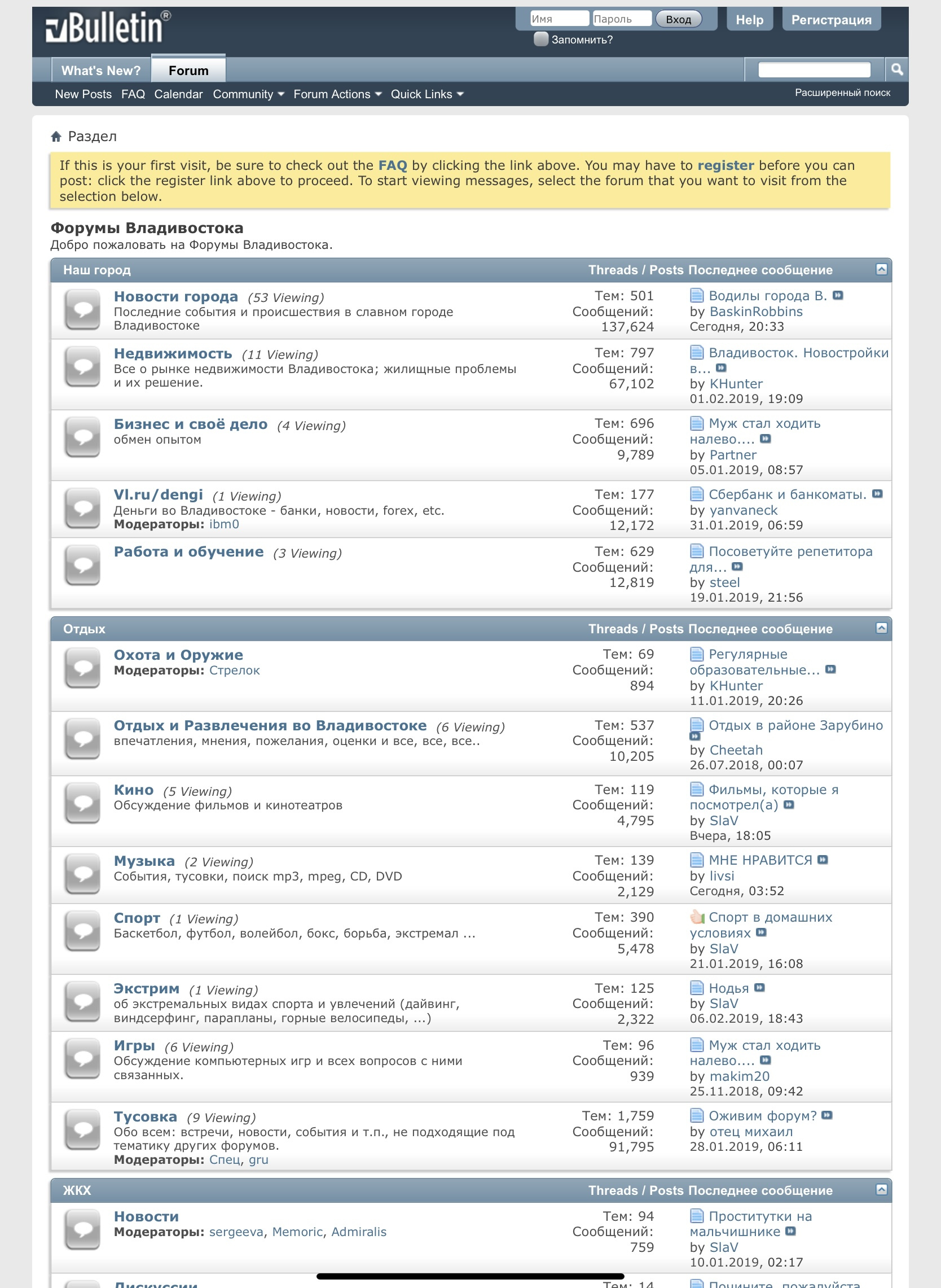This screenshot has height=1288, width=941.
Task: Open Отдых и Развлечения во Владивостоке forum
Action: [x=270, y=725]
